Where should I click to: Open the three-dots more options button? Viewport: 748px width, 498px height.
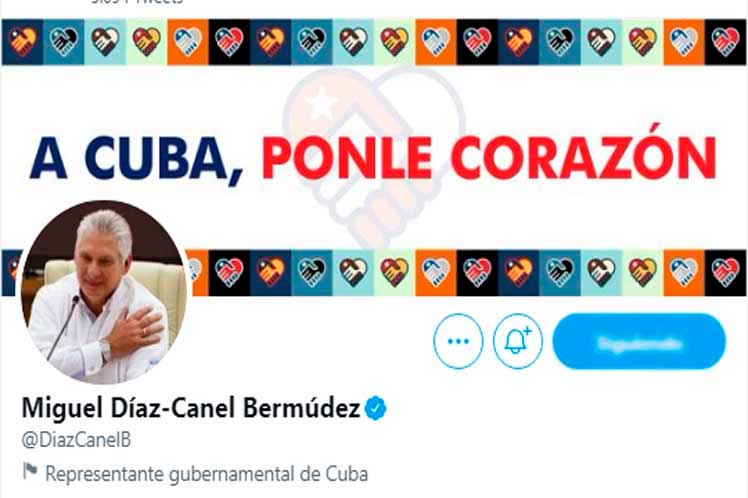pyautogui.click(x=458, y=341)
